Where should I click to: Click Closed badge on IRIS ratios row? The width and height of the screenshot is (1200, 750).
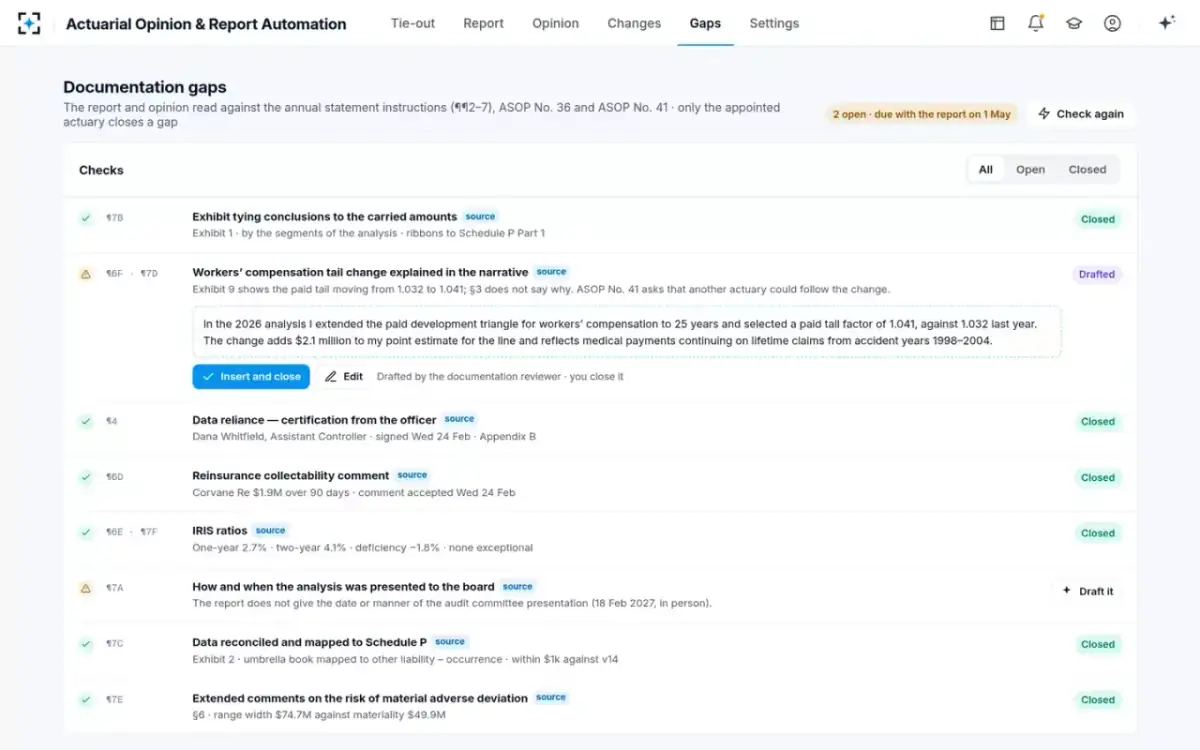1098,533
